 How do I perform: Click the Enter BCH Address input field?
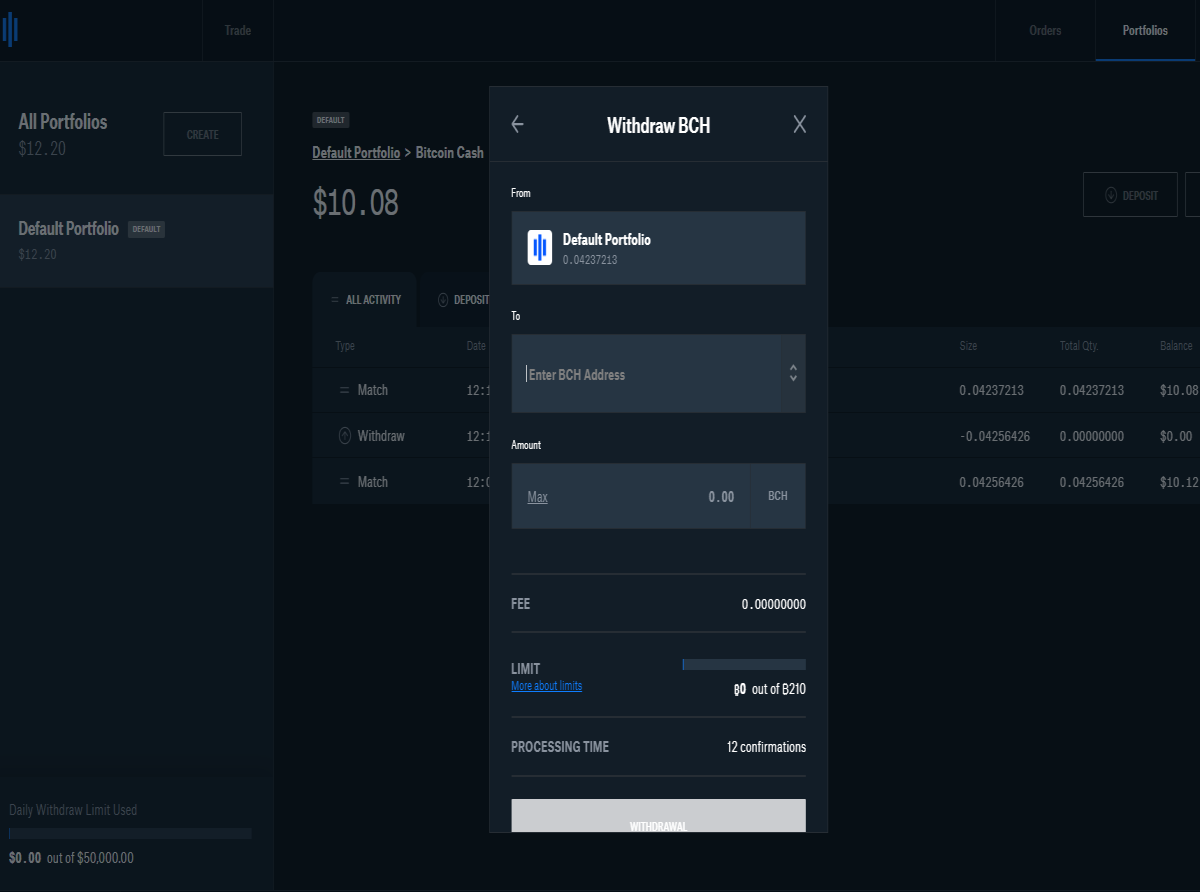point(646,373)
